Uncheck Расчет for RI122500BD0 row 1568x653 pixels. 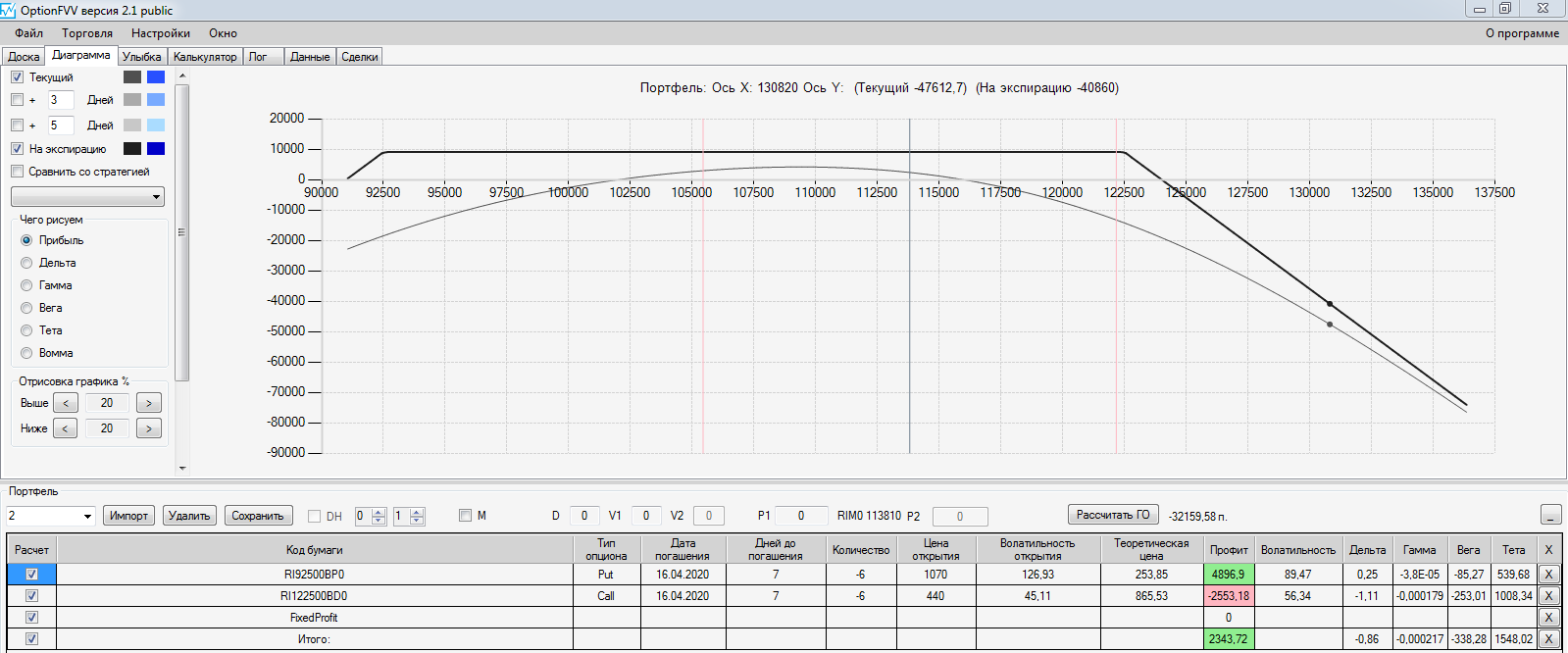pos(31,596)
